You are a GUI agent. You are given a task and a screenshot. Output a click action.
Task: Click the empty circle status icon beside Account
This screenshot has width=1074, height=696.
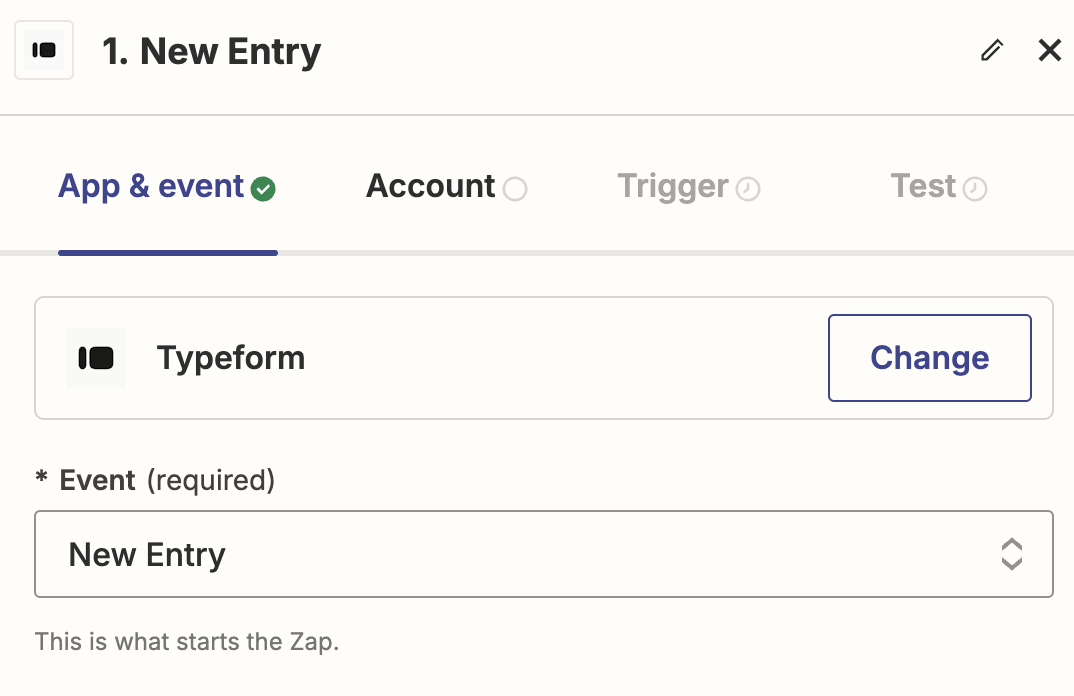coord(515,188)
